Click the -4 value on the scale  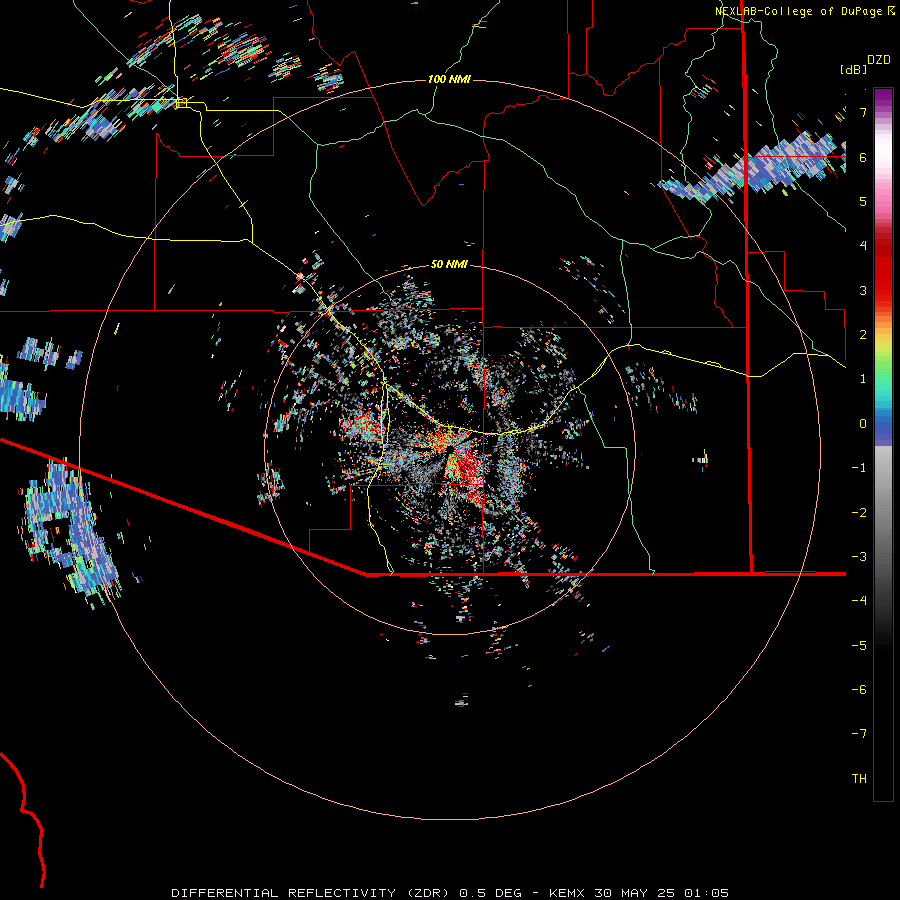coord(859,601)
